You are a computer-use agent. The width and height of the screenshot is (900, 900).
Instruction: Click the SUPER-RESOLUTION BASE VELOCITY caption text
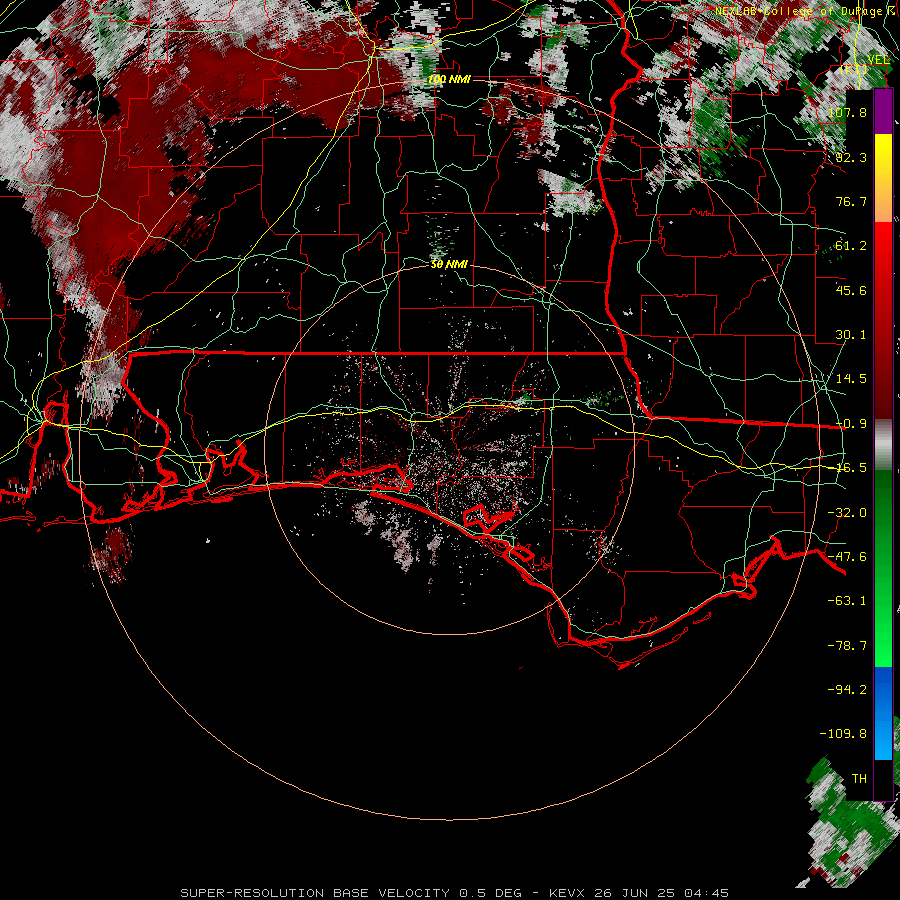pos(315,893)
